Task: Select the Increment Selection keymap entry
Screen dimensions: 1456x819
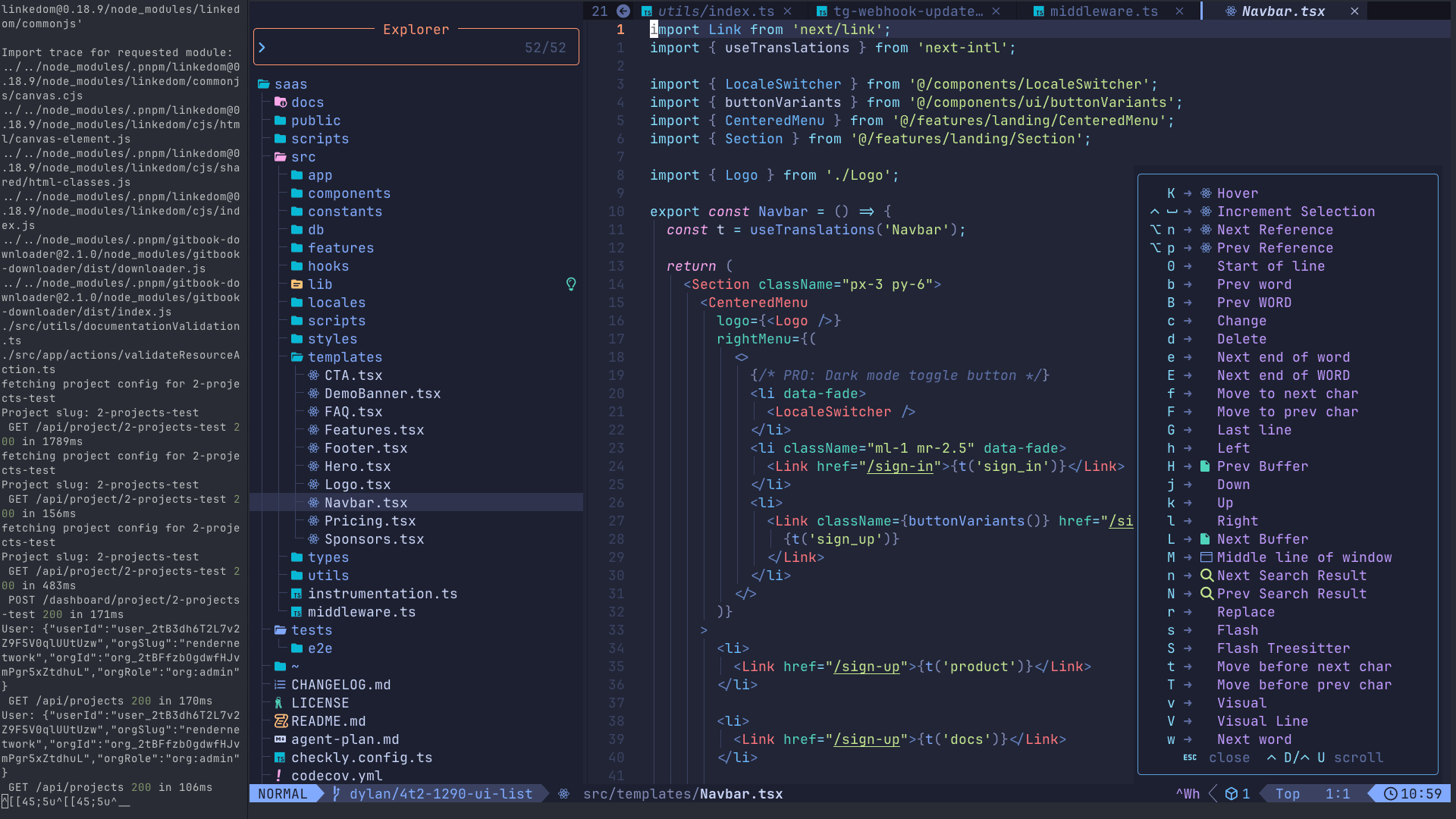Action: click(1295, 212)
